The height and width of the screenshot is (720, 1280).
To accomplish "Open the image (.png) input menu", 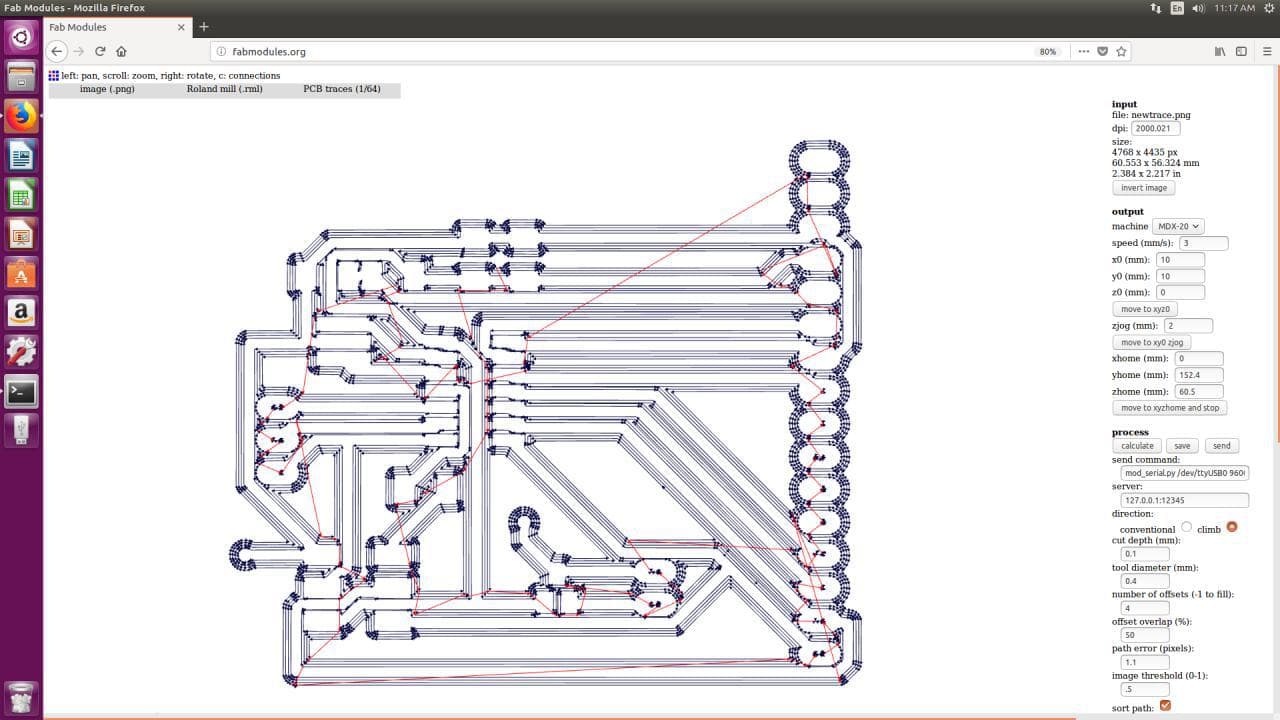I will (107, 89).
